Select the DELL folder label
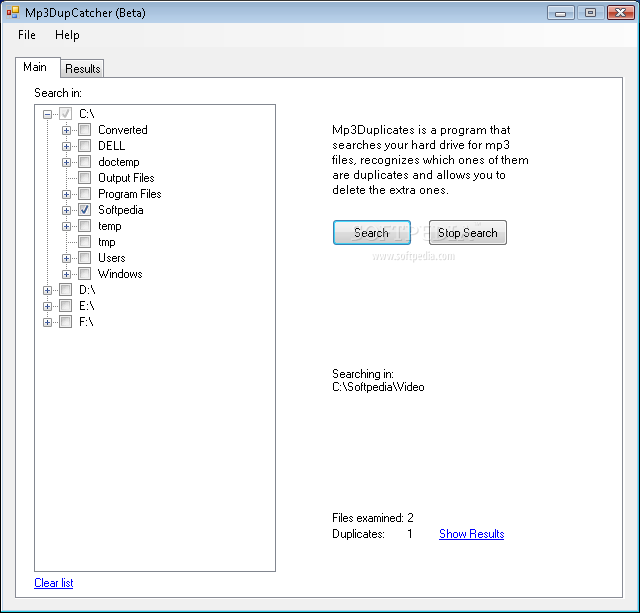 pos(111,146)
